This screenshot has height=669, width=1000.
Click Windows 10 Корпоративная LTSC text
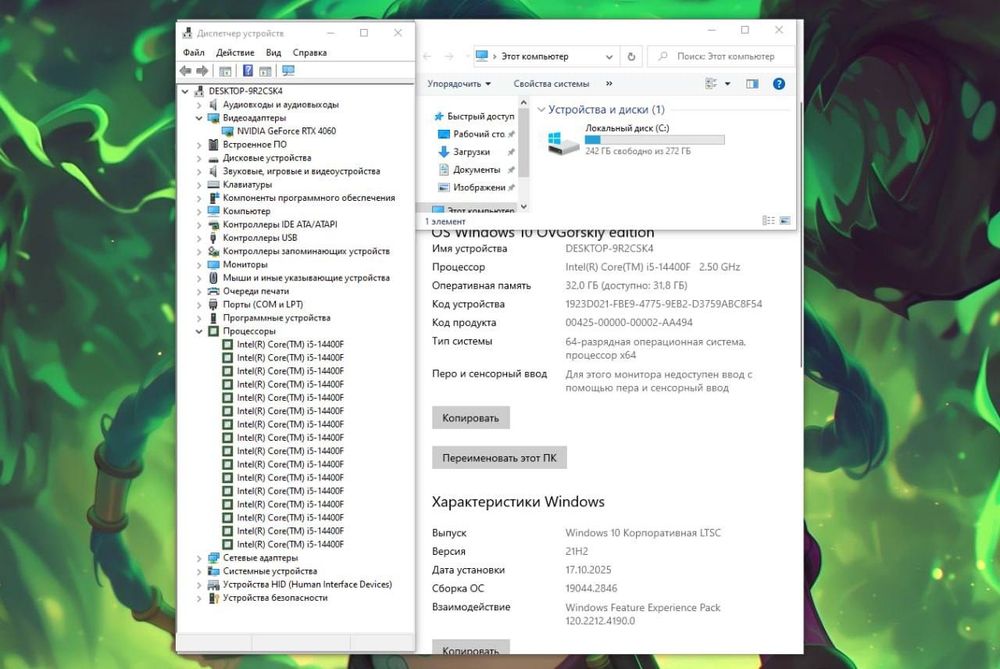(x=643, y=533)
